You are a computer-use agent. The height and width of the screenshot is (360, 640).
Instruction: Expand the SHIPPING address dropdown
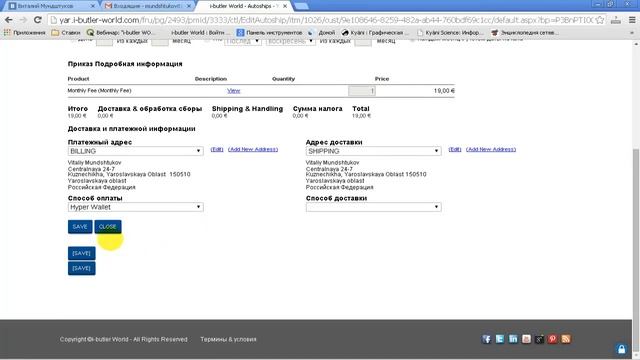coord(373,151)
